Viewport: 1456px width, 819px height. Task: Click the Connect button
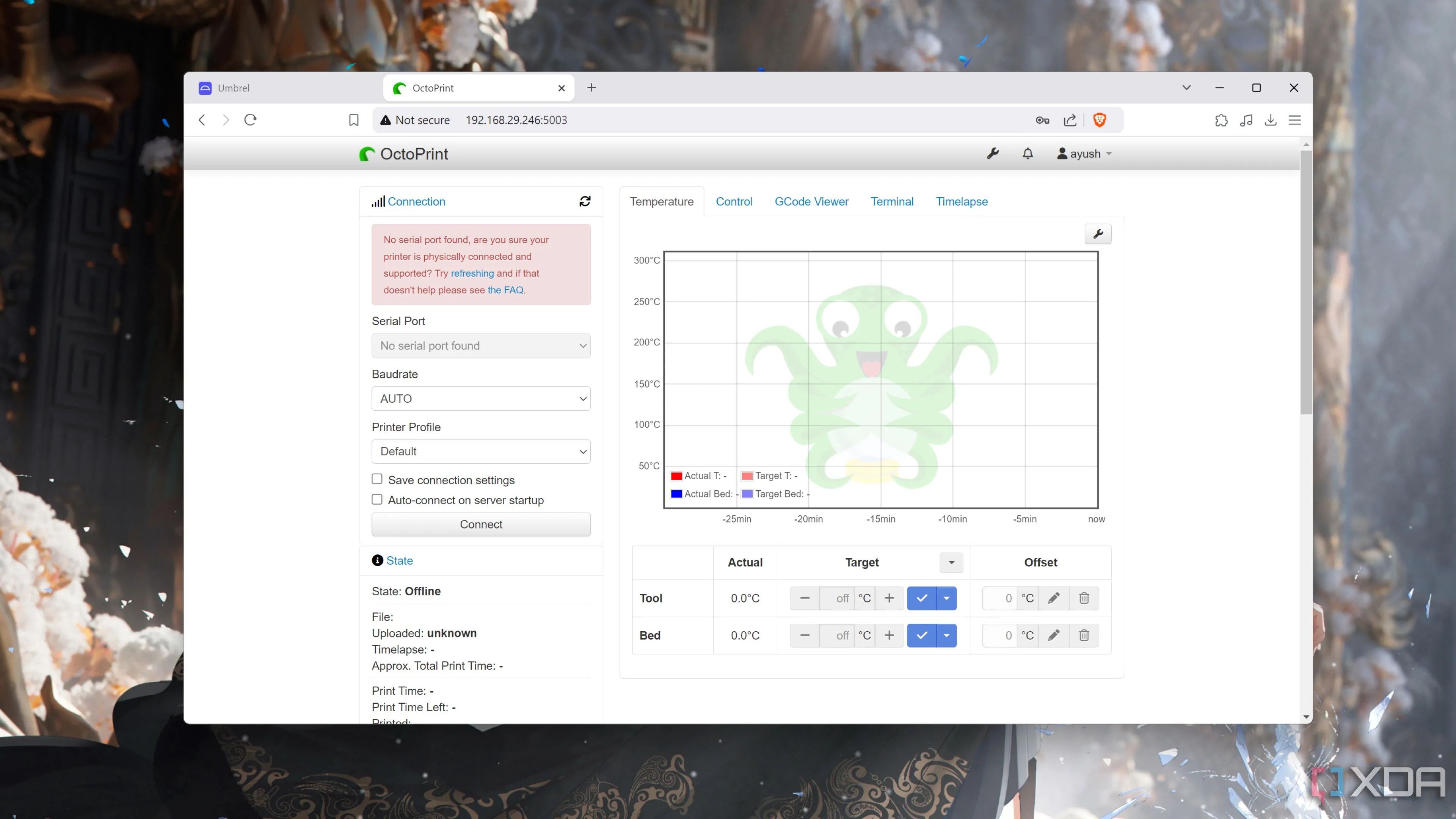(481, 524)
